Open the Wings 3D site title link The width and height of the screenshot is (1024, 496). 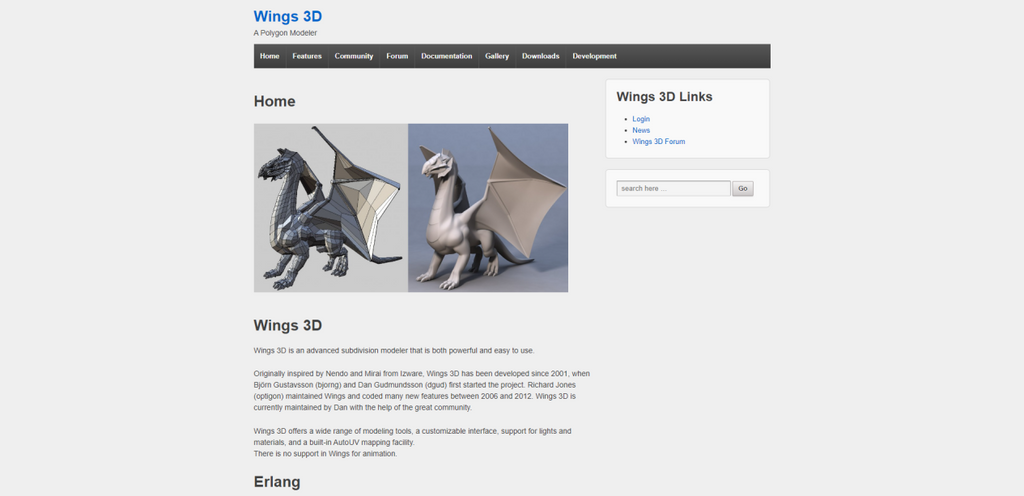coord(287,16)
